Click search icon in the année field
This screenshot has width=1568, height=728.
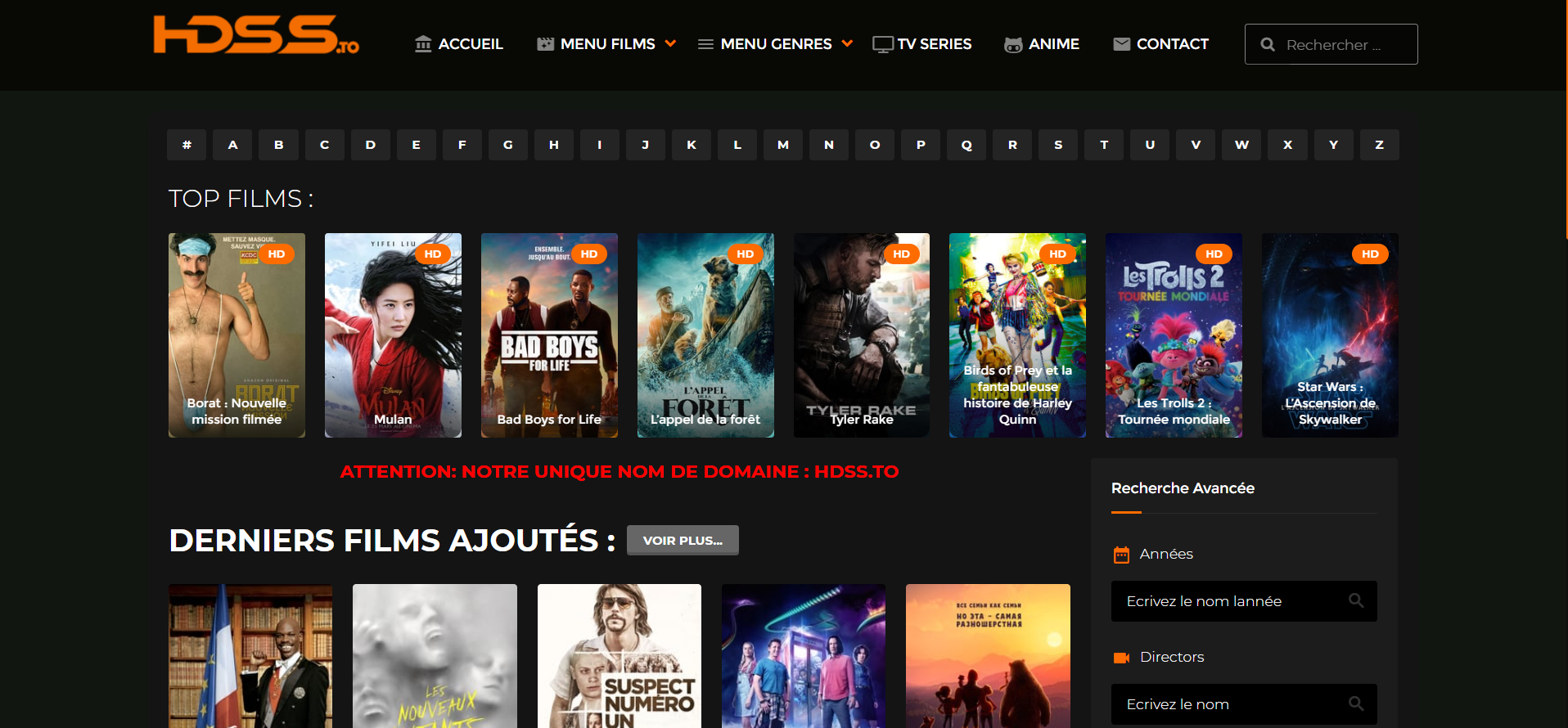1356,600
